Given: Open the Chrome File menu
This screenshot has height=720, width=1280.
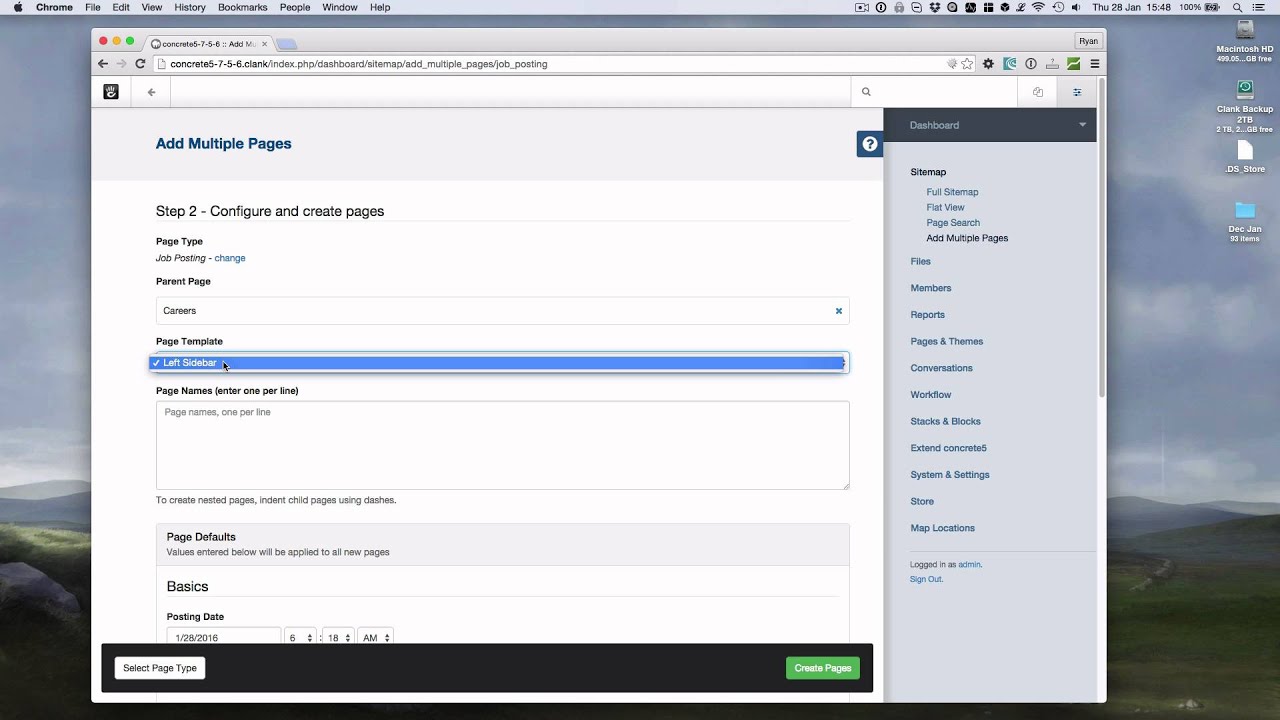Looking at the screenshot, I should click(x=93, y=7).
